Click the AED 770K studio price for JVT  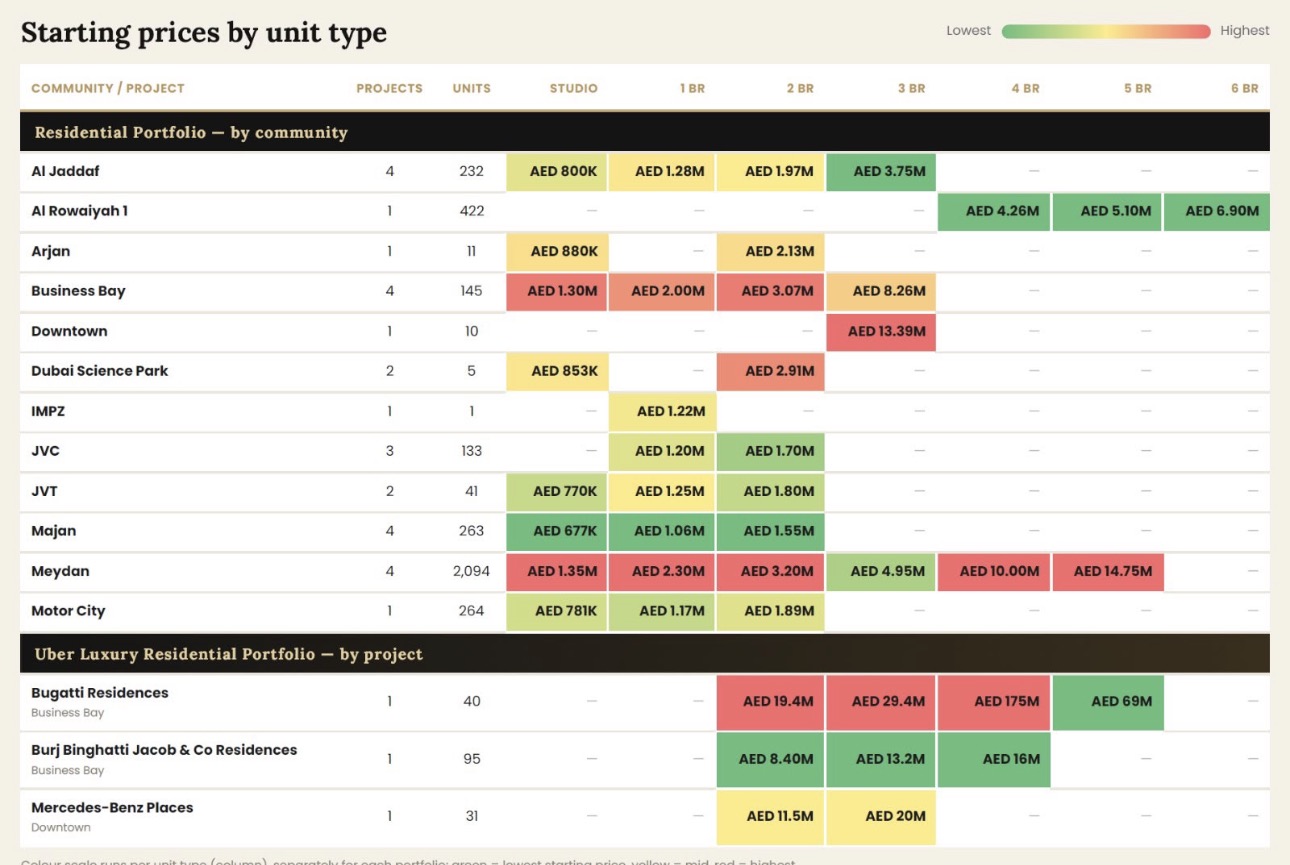click(x=558, y=491)
